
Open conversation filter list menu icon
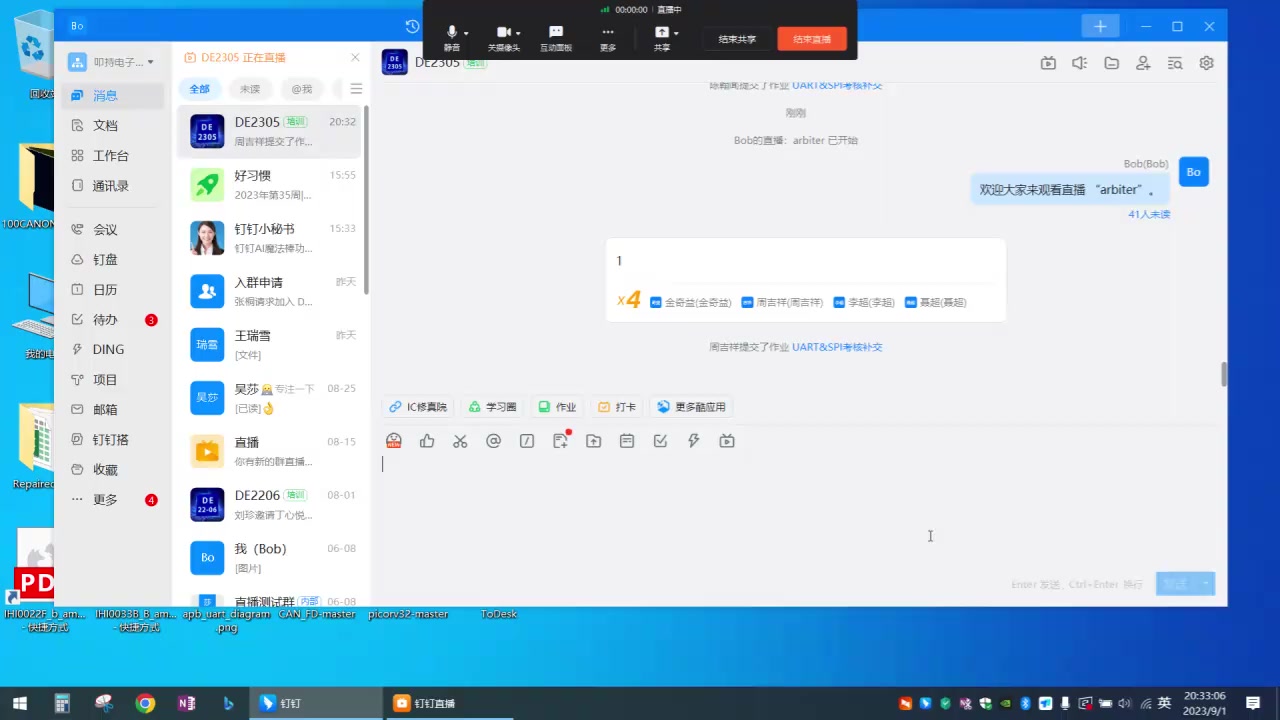click(x=356, y=89)
